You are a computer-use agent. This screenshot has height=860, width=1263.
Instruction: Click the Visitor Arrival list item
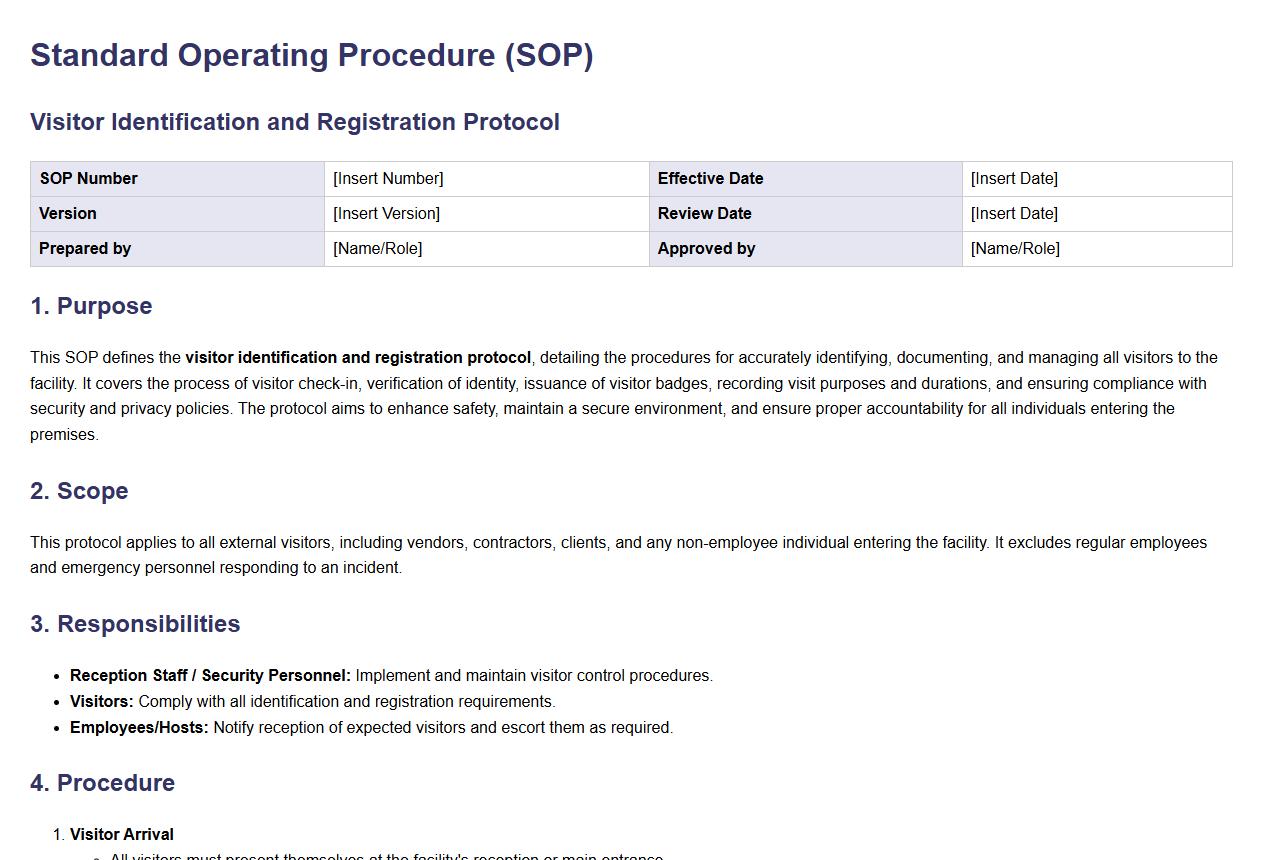coord(122,835)
